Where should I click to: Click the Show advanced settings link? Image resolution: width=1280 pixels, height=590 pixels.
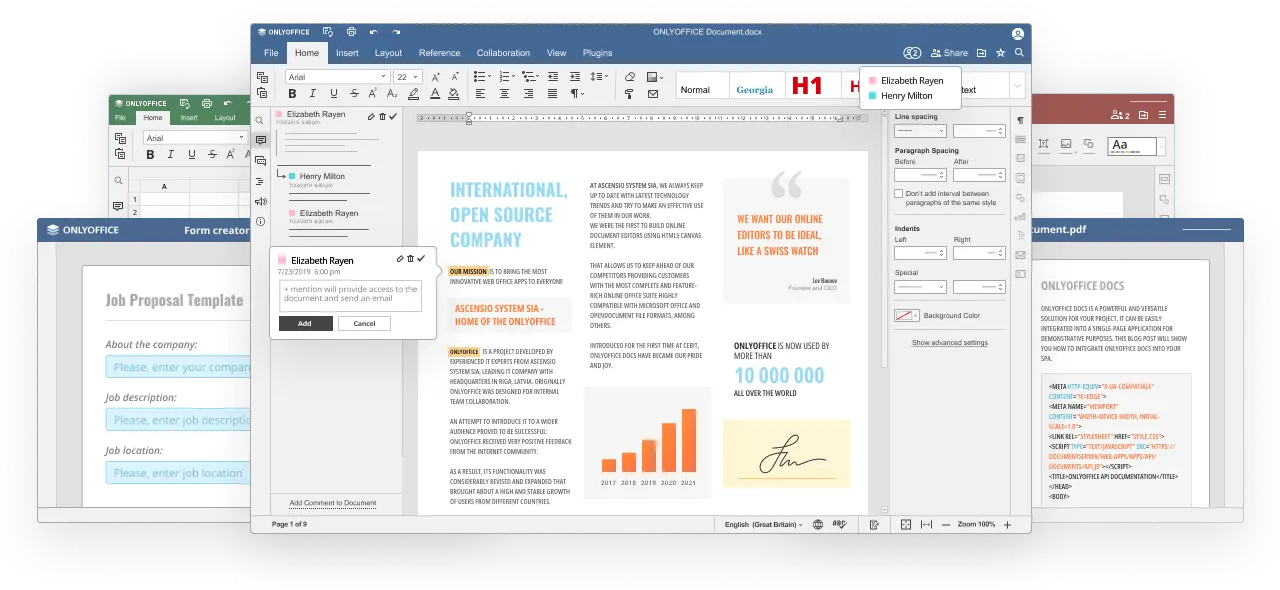(949, 343)
